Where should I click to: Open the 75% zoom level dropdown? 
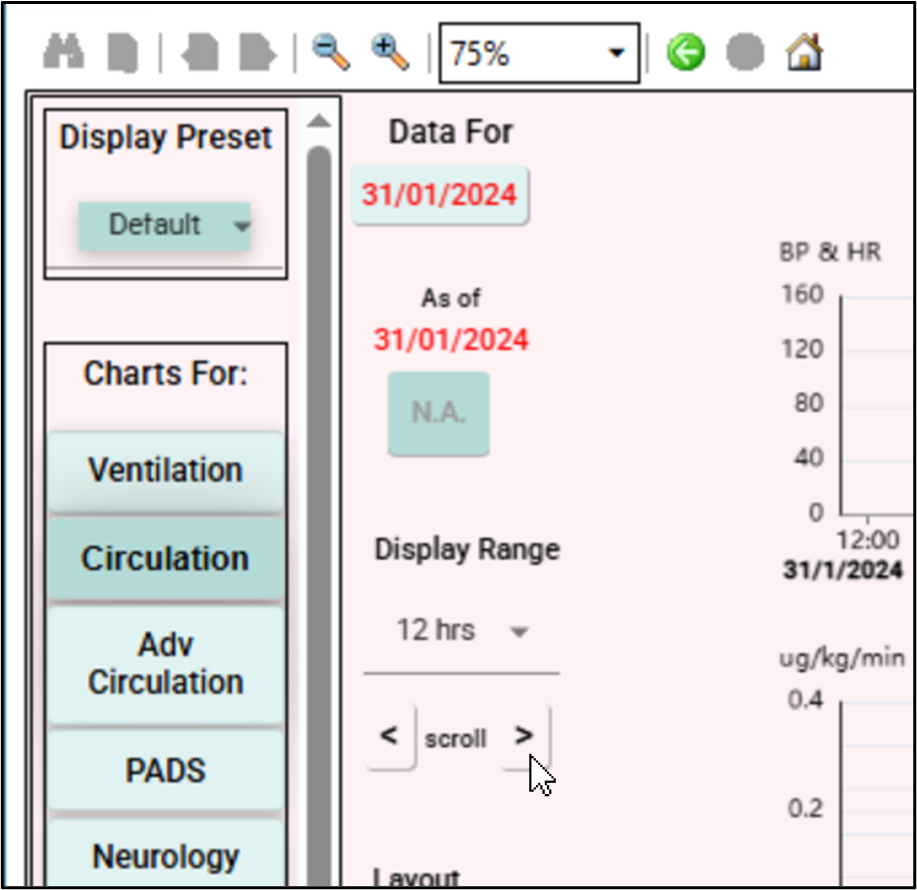(x=617, y=53)
